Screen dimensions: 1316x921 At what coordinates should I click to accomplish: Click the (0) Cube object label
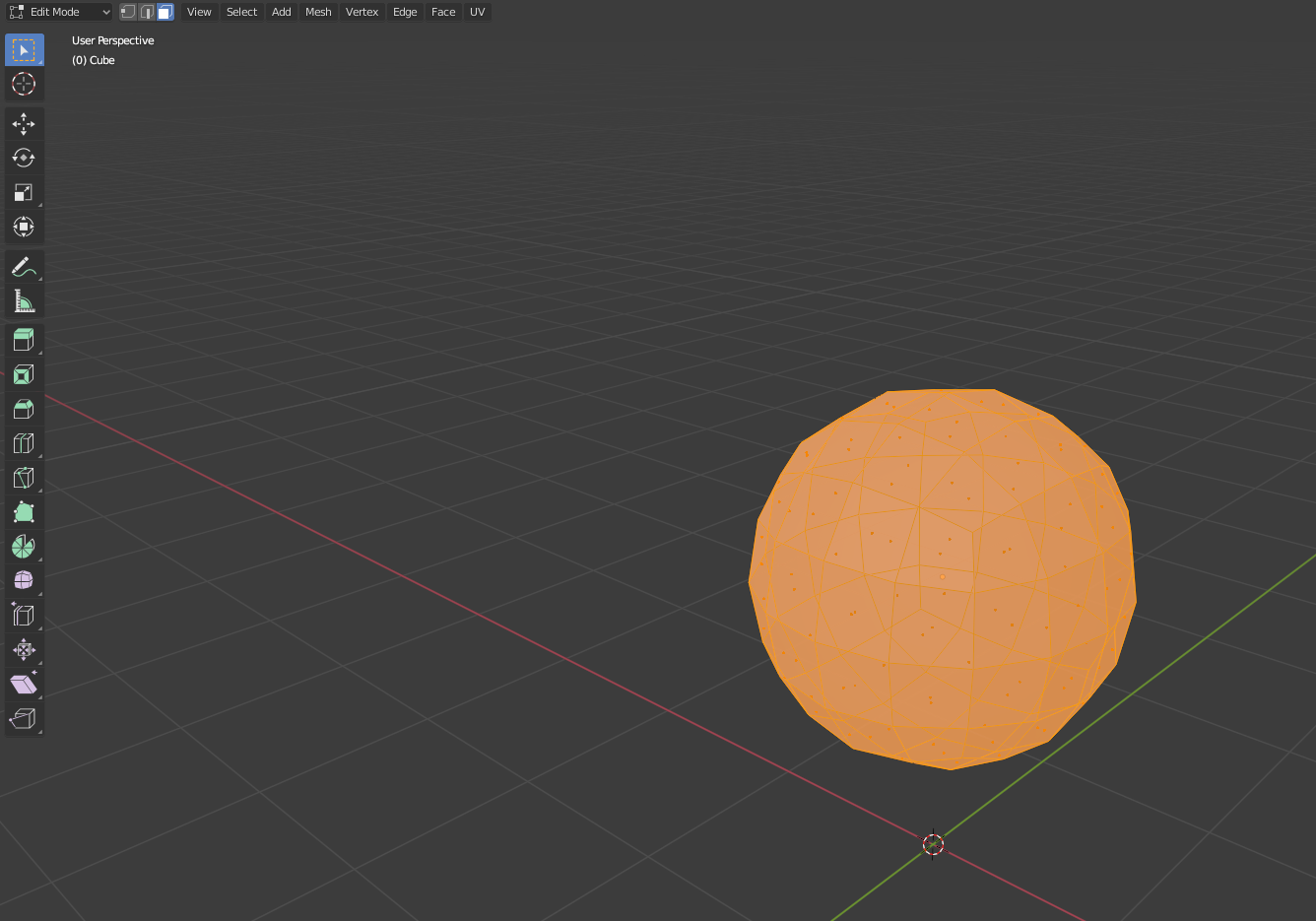click(94, 60)
